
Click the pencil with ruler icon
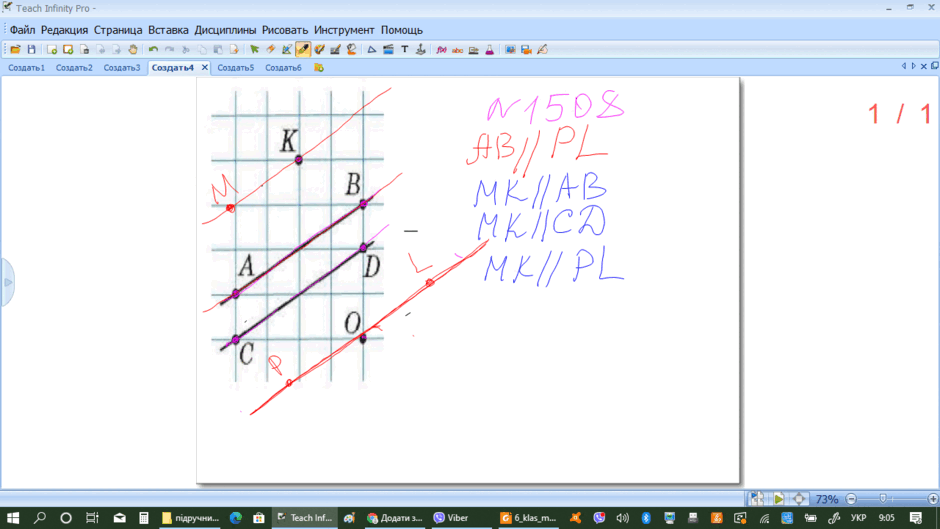(335, 50)
